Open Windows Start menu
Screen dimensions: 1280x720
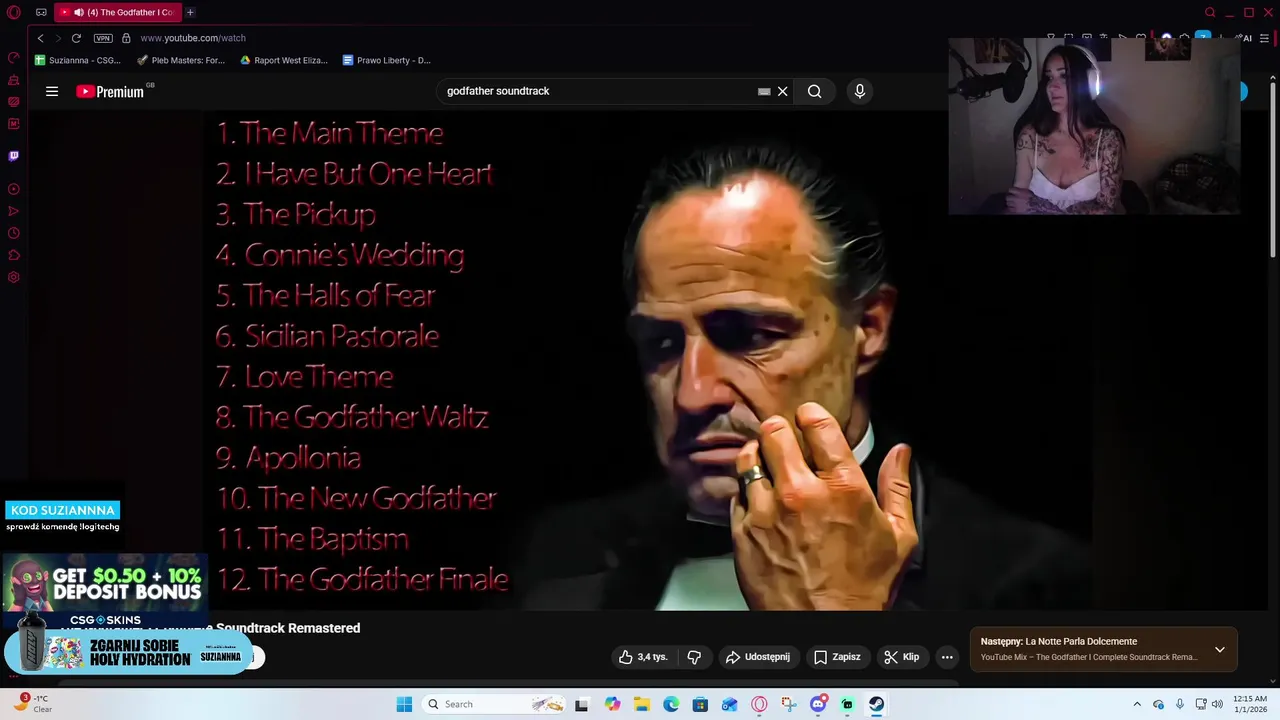click(404, 704)
